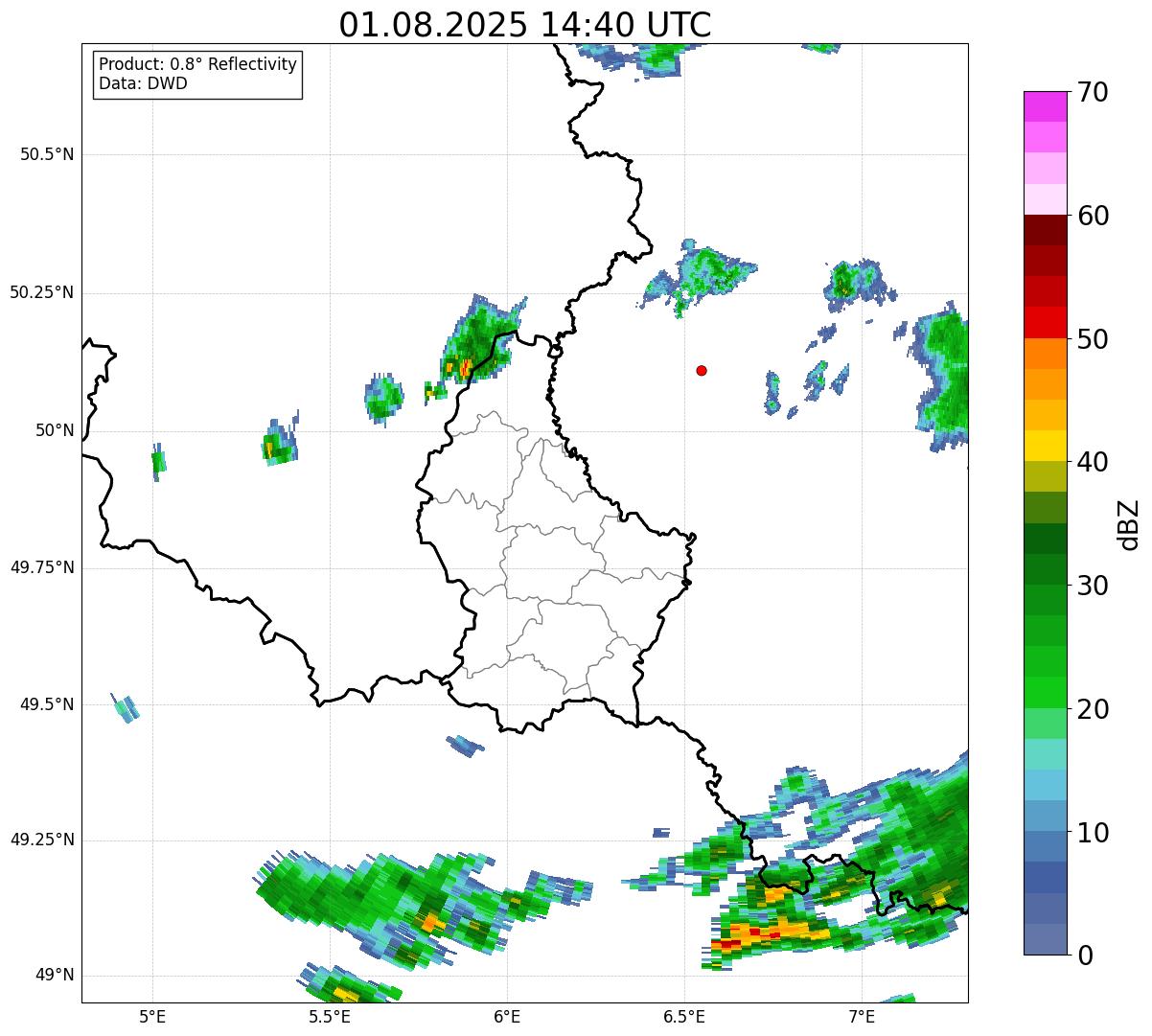Click the title '01.08.2025 14:40 UTC'
The width and height of the screenshot is (1152, 1036).
pos(525,25)
